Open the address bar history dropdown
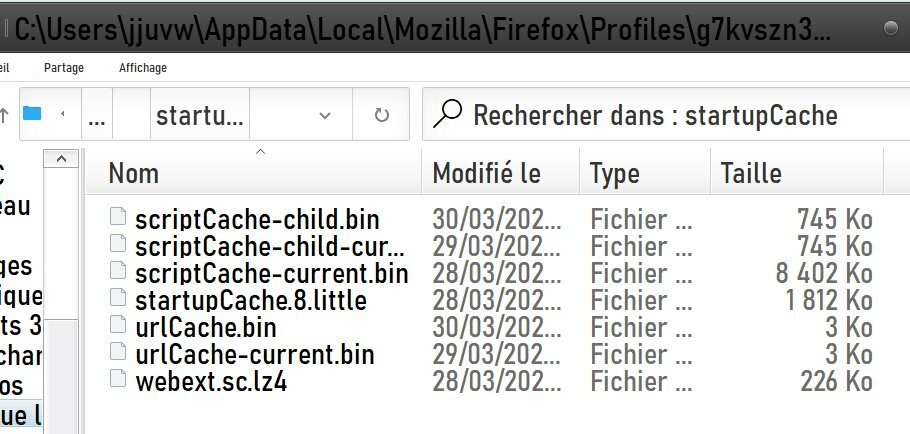The width and height of the screenshot is (910, 434). (324, 116)
